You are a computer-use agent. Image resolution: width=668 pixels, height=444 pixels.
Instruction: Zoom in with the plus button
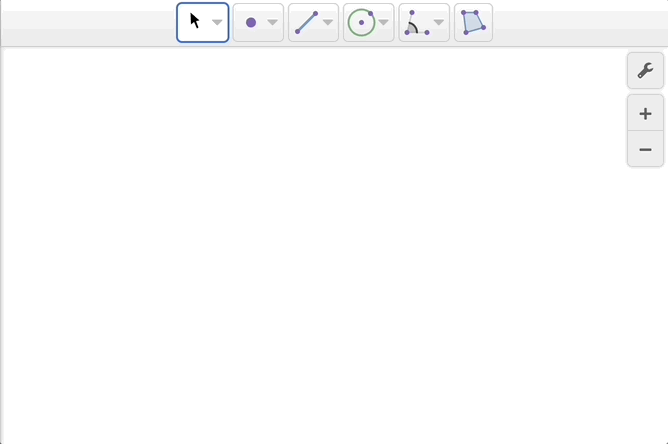(x=645, y=113)
